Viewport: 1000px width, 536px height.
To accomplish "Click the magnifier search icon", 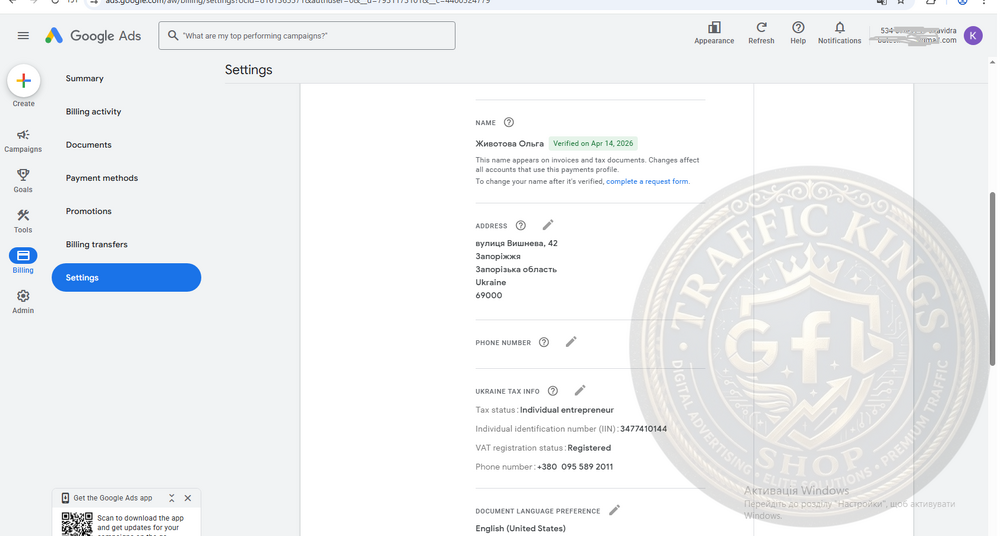I will pos(172,36).
